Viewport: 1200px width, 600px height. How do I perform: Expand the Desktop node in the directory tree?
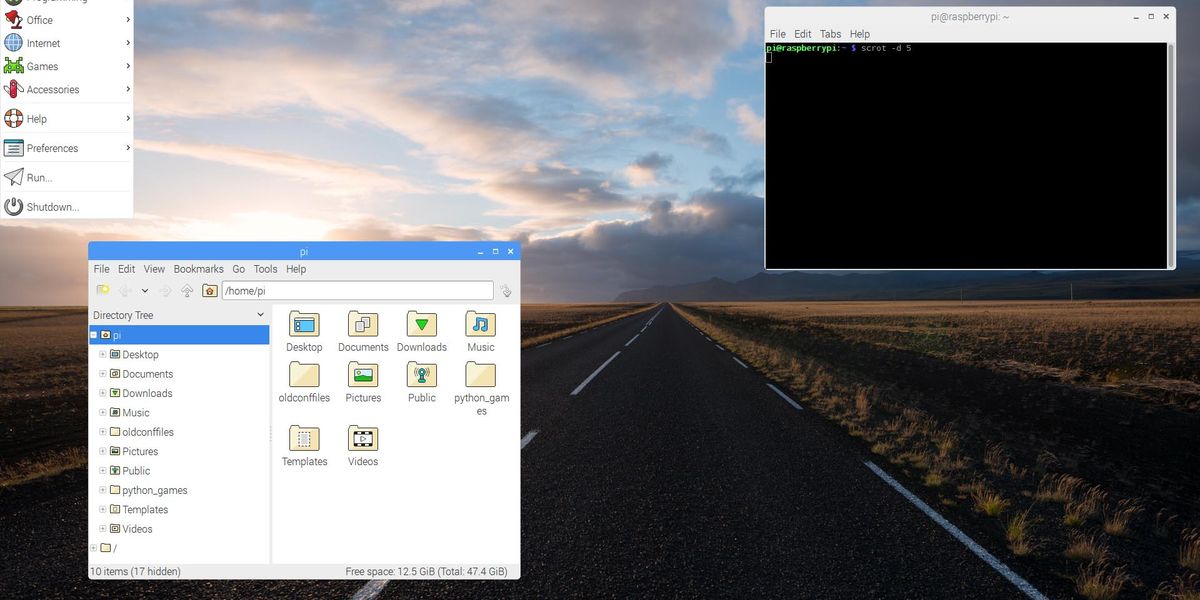click(102, 354)
